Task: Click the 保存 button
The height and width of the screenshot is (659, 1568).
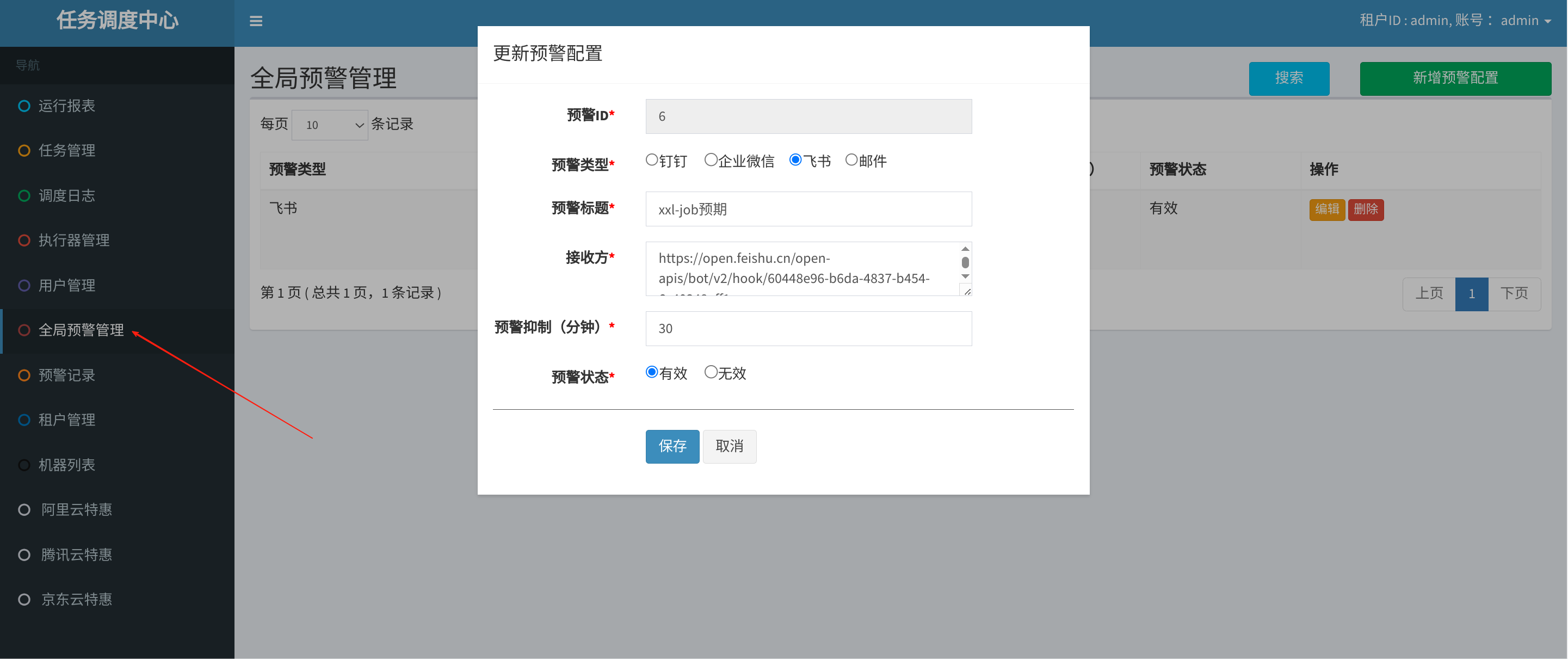Action: coord(672,446)
